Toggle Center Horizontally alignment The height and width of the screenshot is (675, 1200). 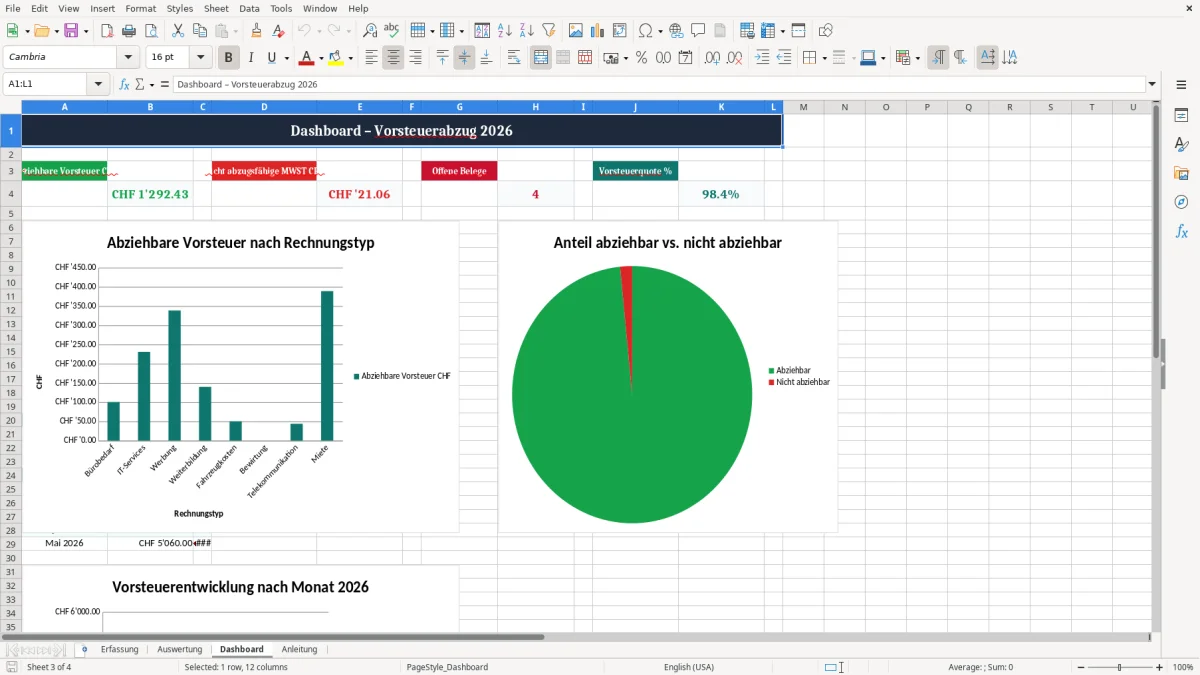pyautogui.click(x=393, y=58)
